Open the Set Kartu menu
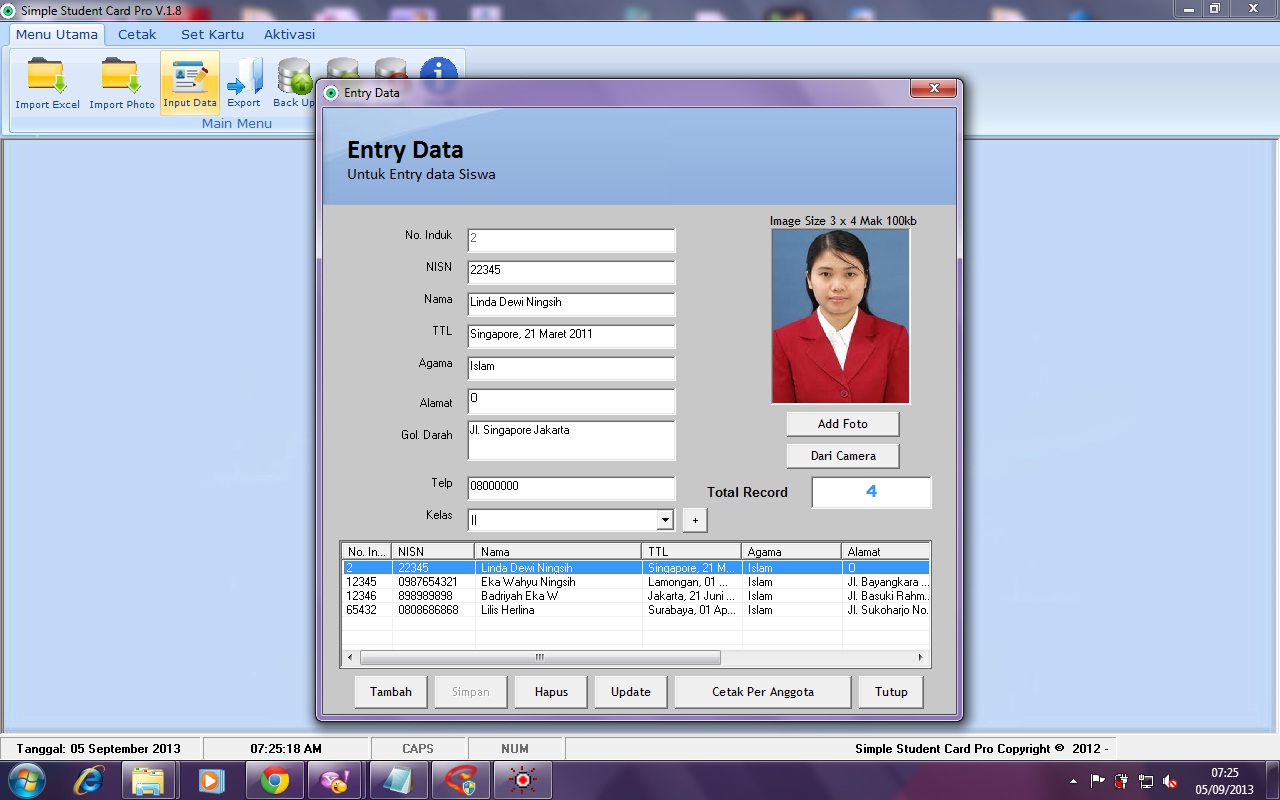This screenshot has height=800, width=1280. (211, 33)
